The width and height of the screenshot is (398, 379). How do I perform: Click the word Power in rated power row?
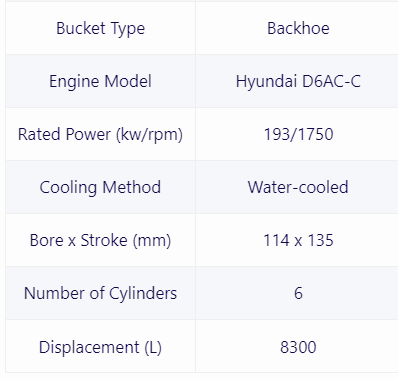click(x=88, y=134)
